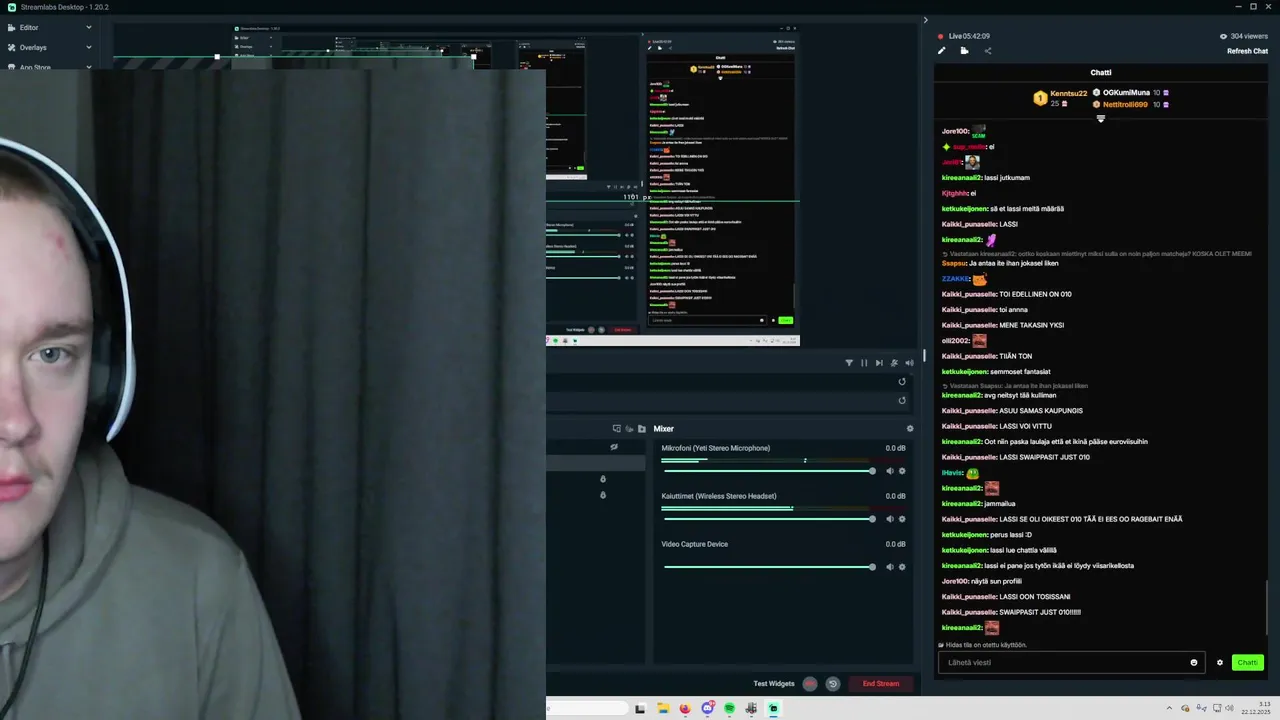The height and width of the screenshot is (720, 1280).
Task: Mute the Mikrofoni Yeti microphone
Action: pos(890,471)
